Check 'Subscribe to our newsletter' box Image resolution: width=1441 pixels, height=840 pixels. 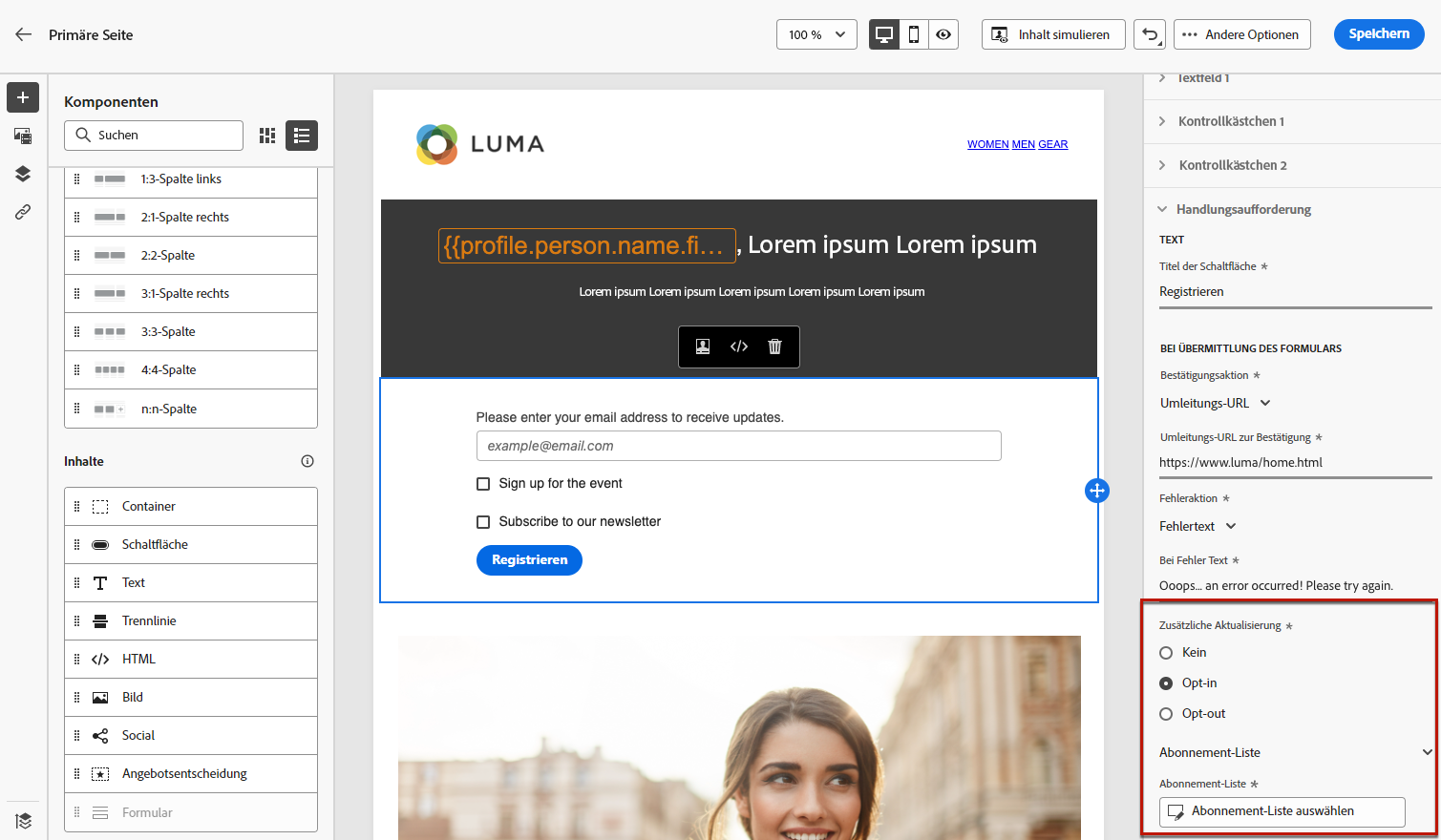point(483,522)
